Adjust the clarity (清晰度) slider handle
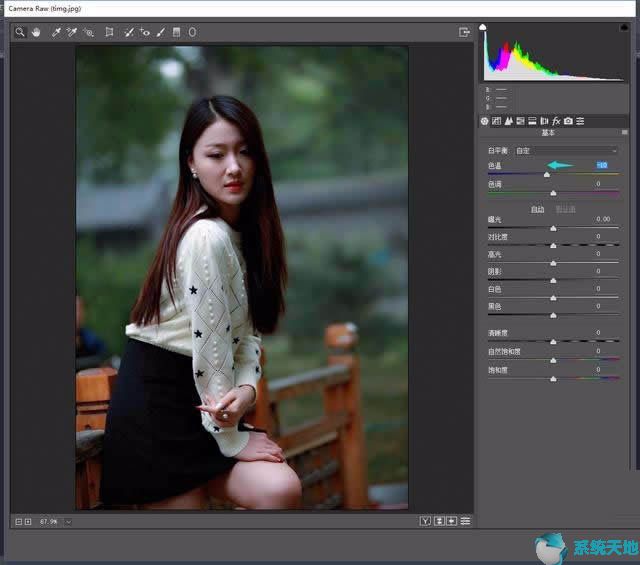This screenshot has width=640, height=565. click(553, 341)
